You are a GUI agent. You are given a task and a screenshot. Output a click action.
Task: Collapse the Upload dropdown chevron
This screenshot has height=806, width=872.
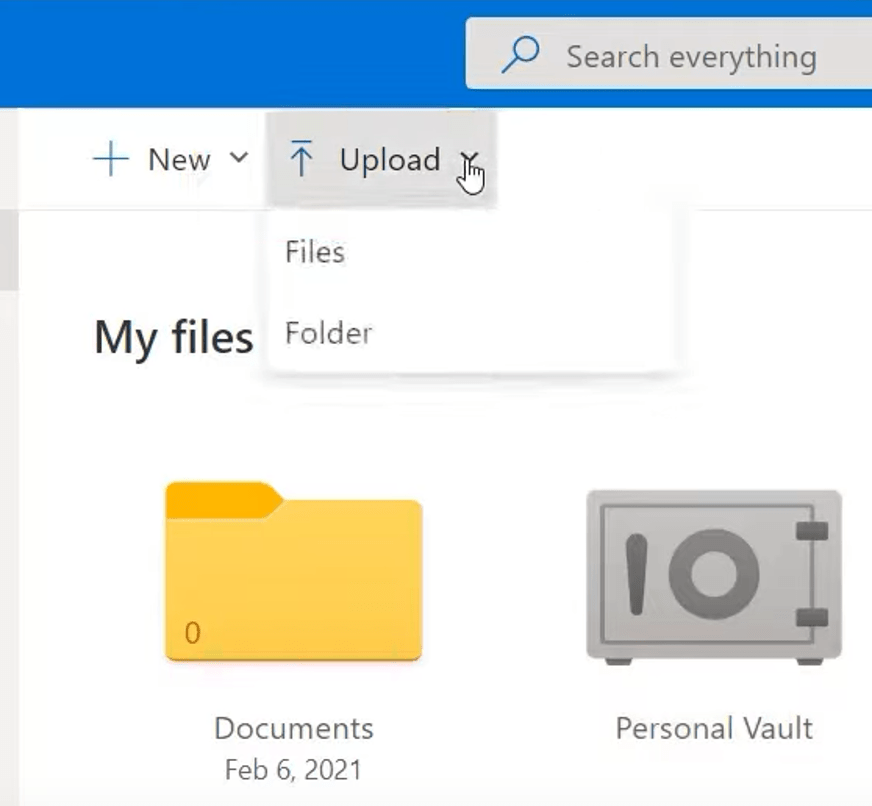pyautogui.click(x=470, y=160)
